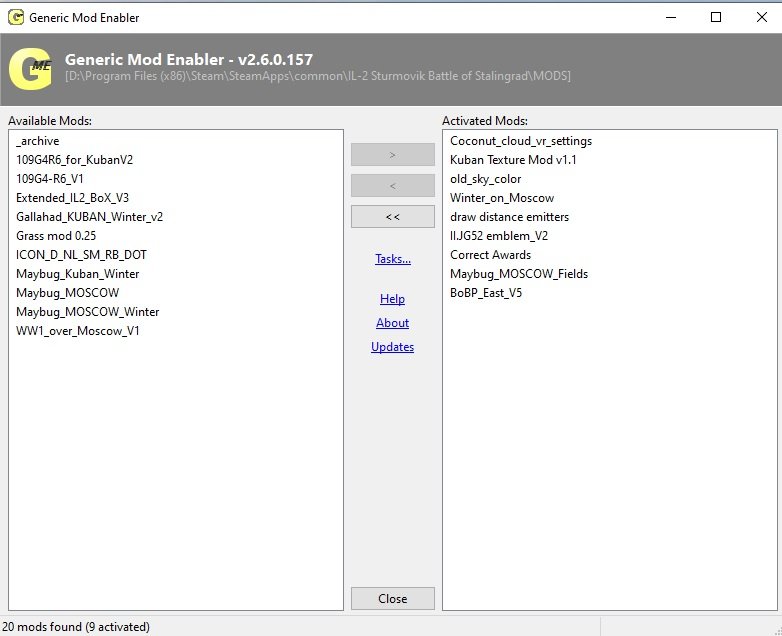This screenshot has width=782, height=636.
Task: Minimize the Generic Mod Enabler window
Action: (671, 17)
